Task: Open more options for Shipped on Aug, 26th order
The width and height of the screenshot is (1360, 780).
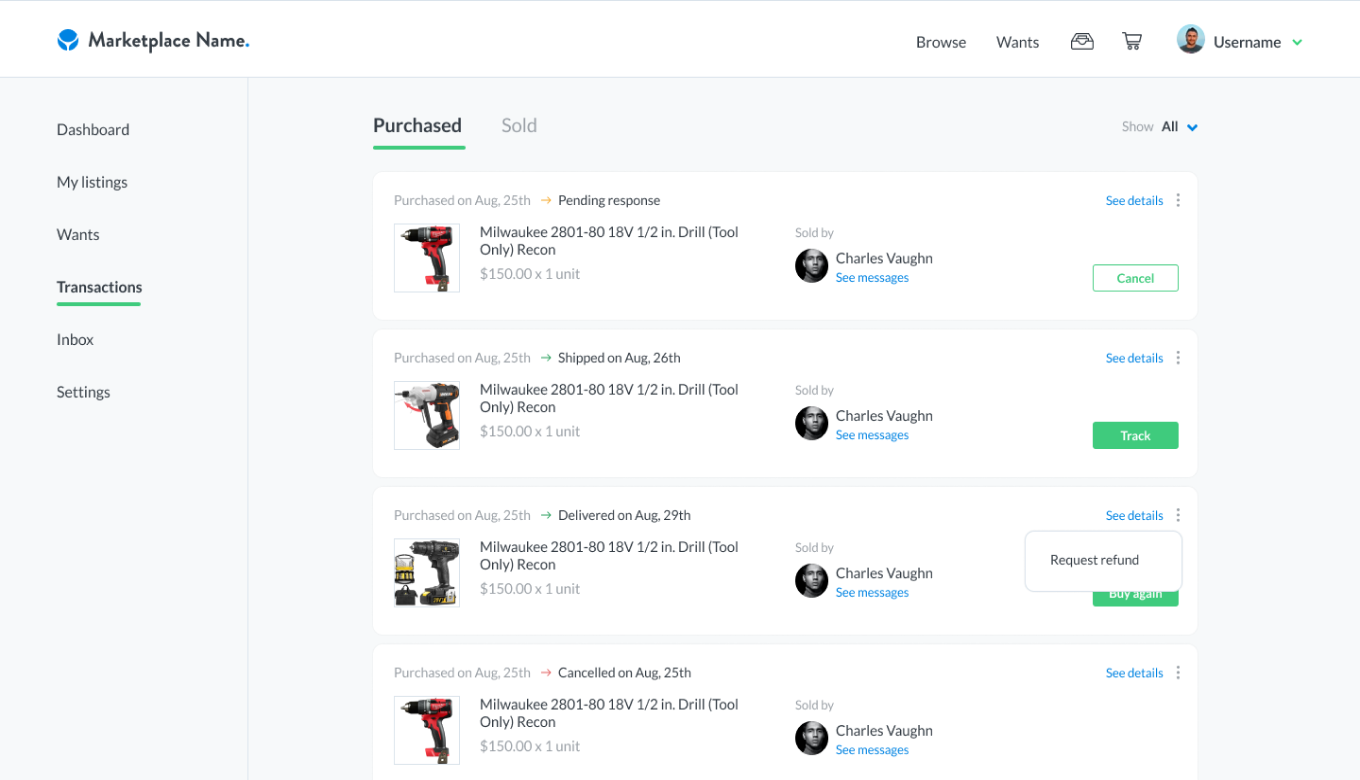Action: pos(1178,358)
